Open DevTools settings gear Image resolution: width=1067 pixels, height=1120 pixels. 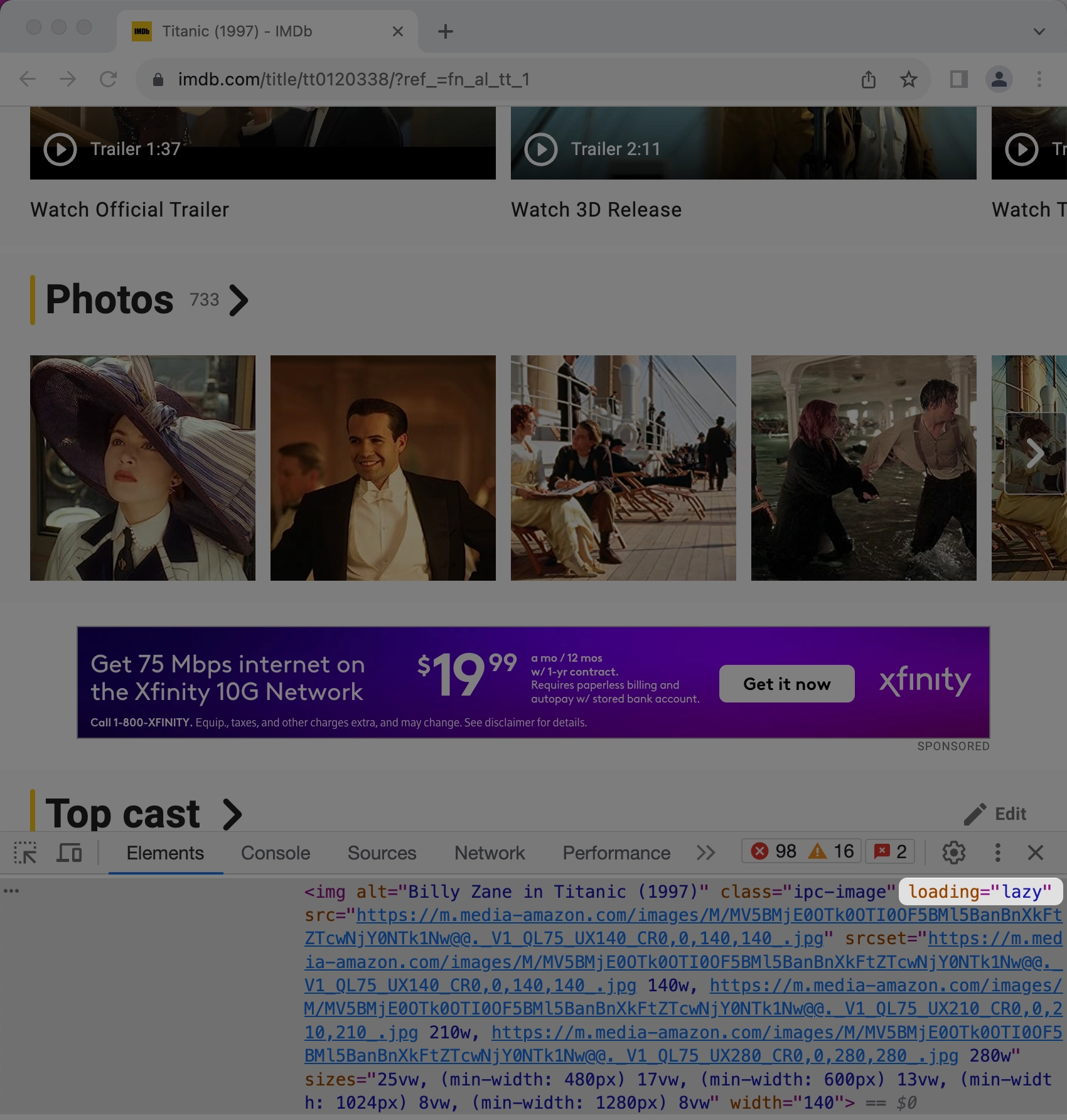click(x=953, y=853)
